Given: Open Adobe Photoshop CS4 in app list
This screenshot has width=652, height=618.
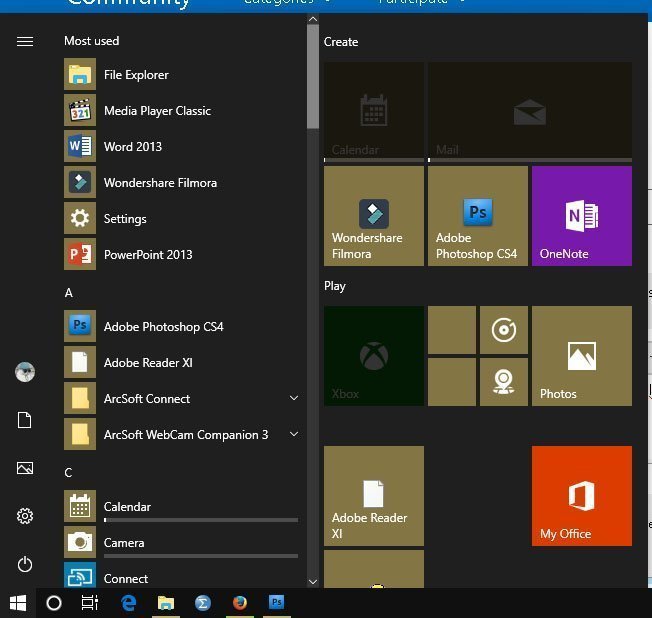Looking at the screenshot, I should pyautogui.click(x=181, y=326).
